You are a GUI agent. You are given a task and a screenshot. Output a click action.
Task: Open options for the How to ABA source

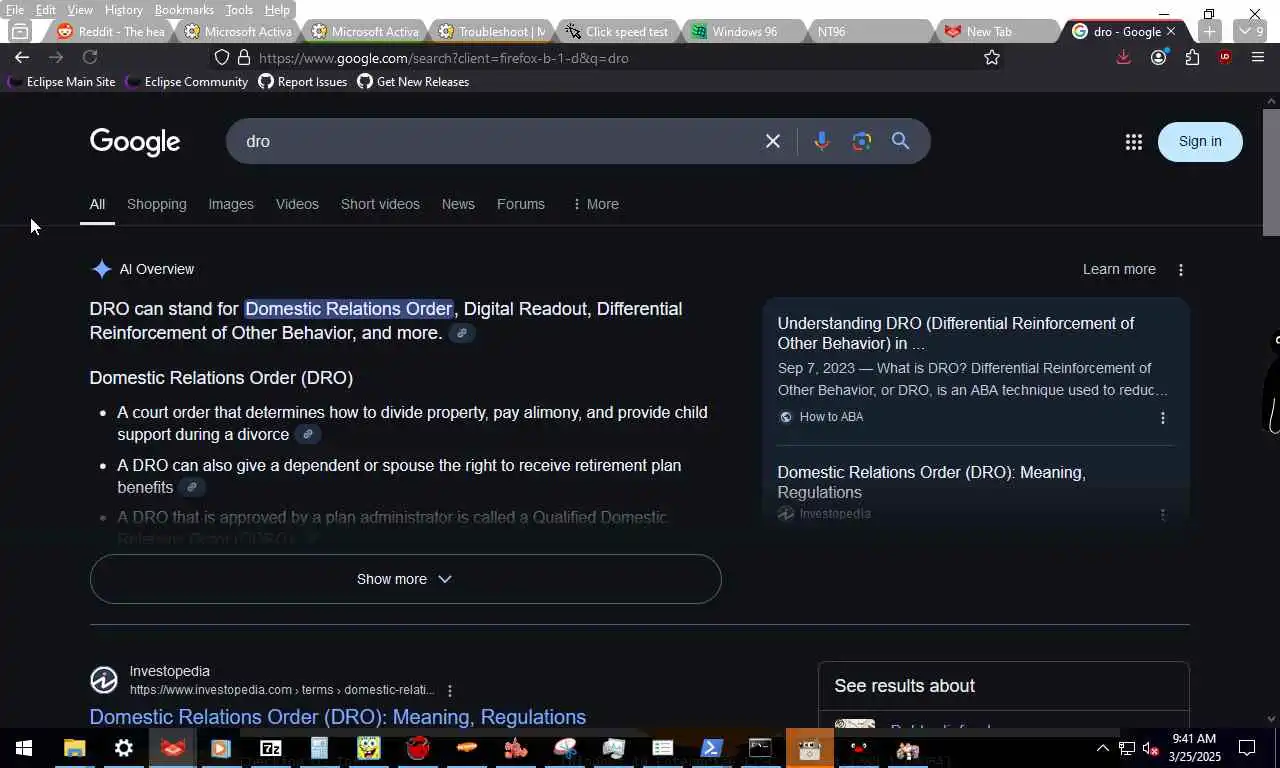[1162, 418]
